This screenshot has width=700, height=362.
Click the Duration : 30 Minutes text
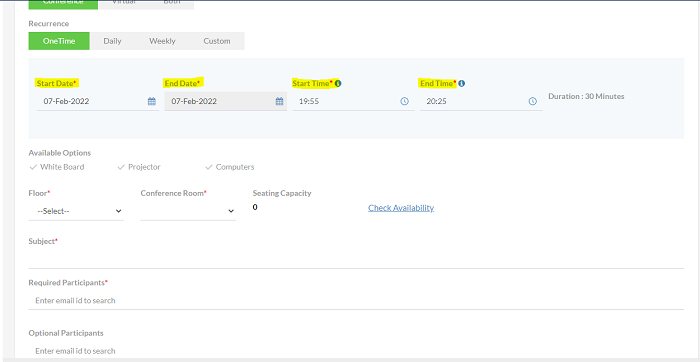(586, 96)
